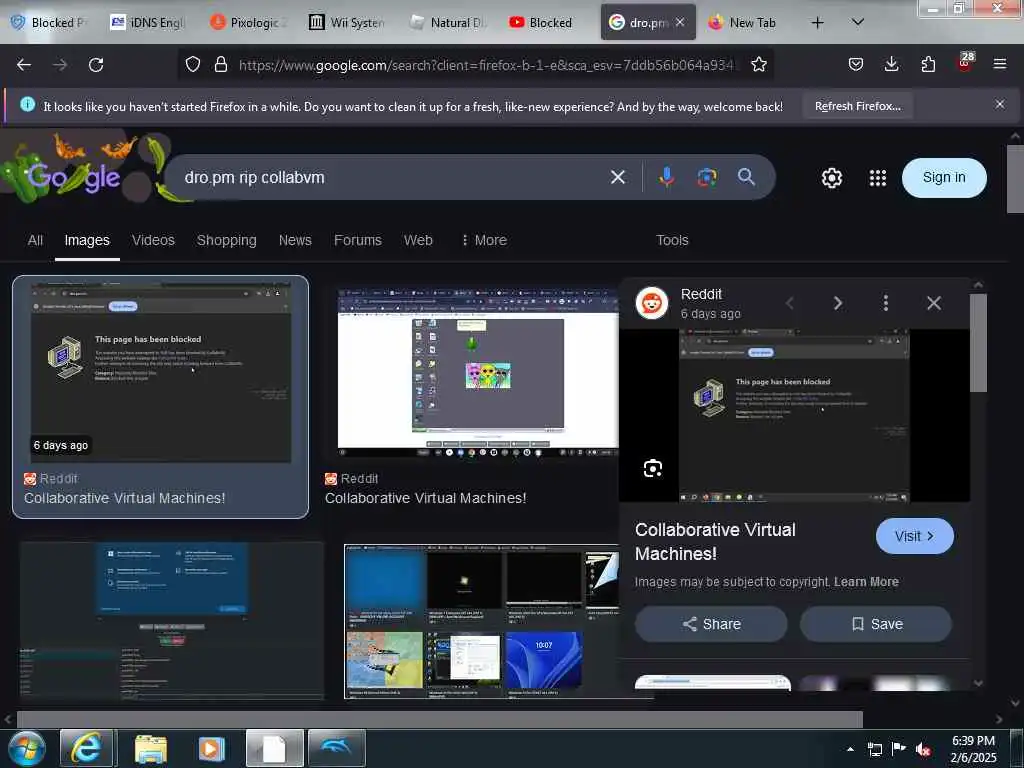Open preview panel three-dot options menu
The height and width of the screenshot is (768, 1024).
[886, 303]
